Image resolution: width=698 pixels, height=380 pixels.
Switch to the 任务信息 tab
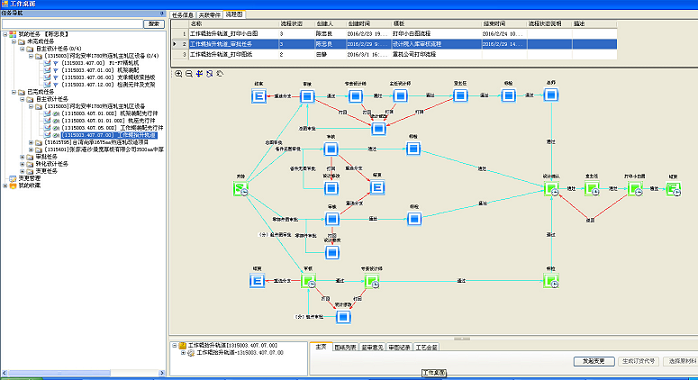coord(183,15)
